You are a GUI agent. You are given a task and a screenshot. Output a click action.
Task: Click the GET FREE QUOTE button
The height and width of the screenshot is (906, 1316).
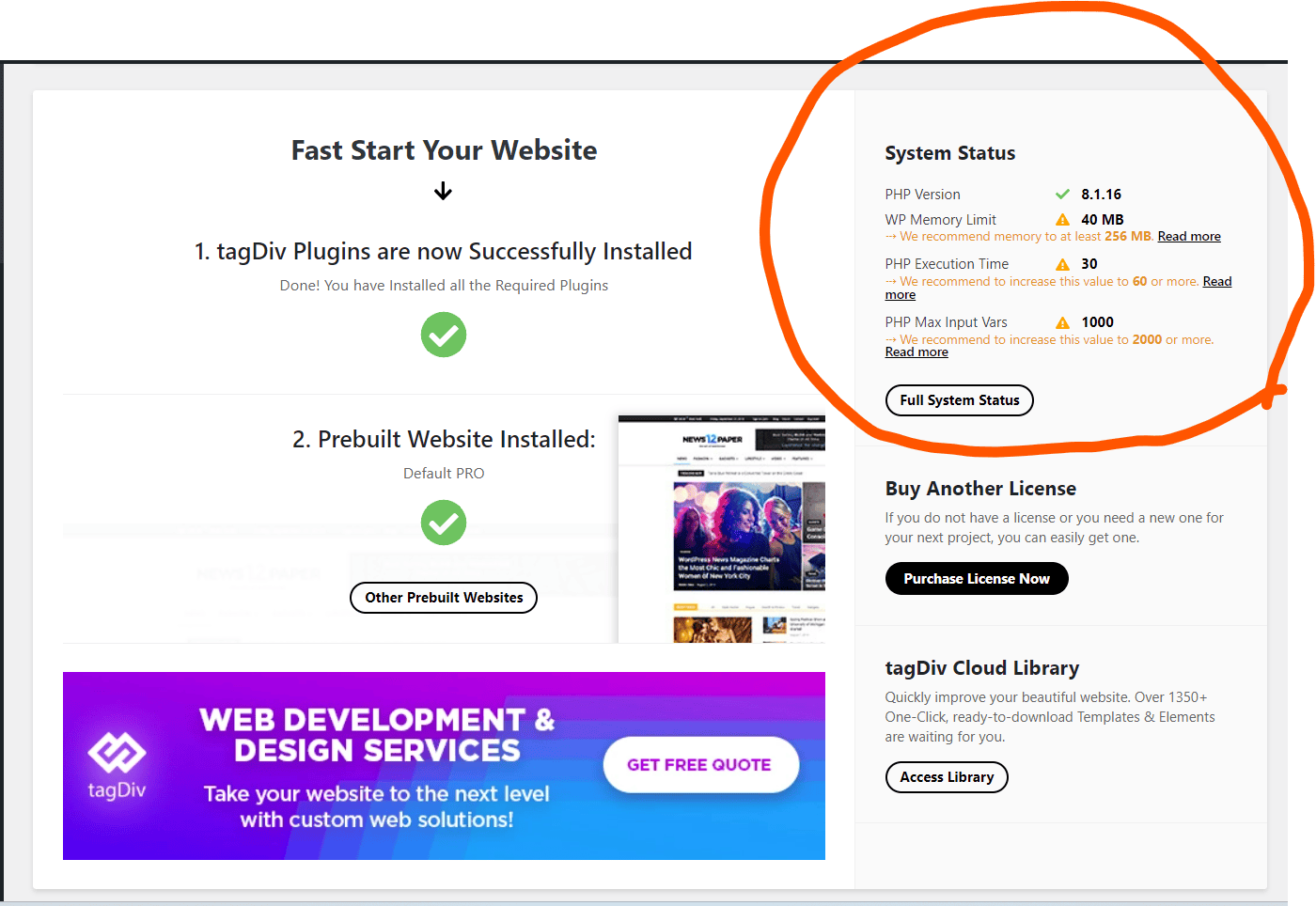[x=700, y=765]
